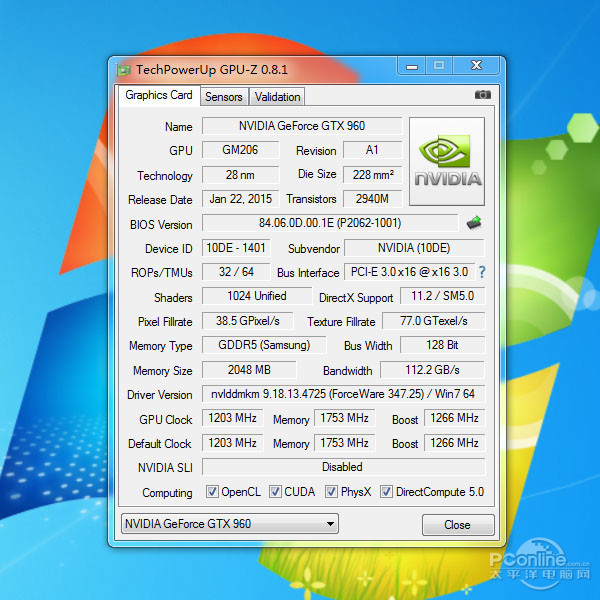Switch to the Sensors tab
Screen dimensions: 600x600
coord(224,97)
